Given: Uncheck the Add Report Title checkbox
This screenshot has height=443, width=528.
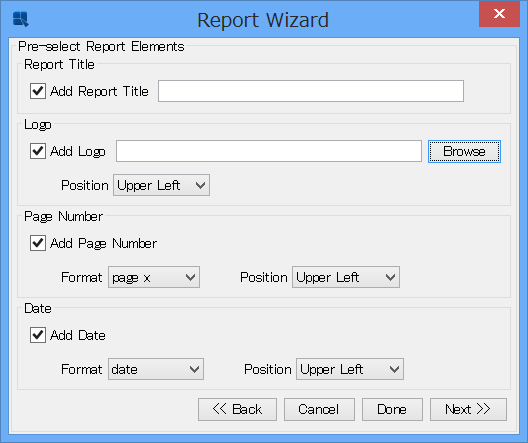Looking at the screenshot, I should coord(38,91).
